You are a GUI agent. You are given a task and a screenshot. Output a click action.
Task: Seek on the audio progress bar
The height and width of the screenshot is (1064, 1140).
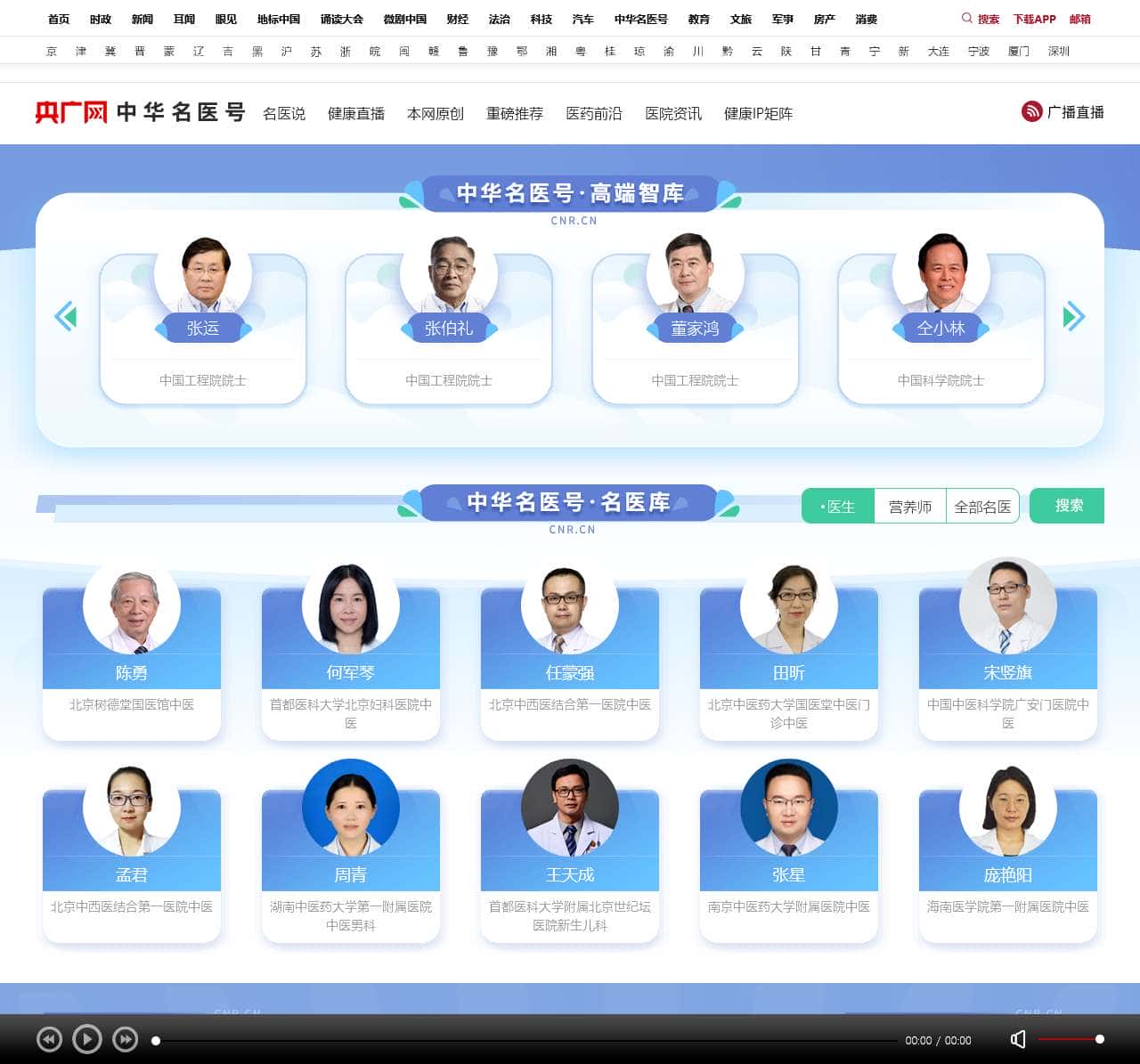pyautogui.click(x=525, y=1040)
